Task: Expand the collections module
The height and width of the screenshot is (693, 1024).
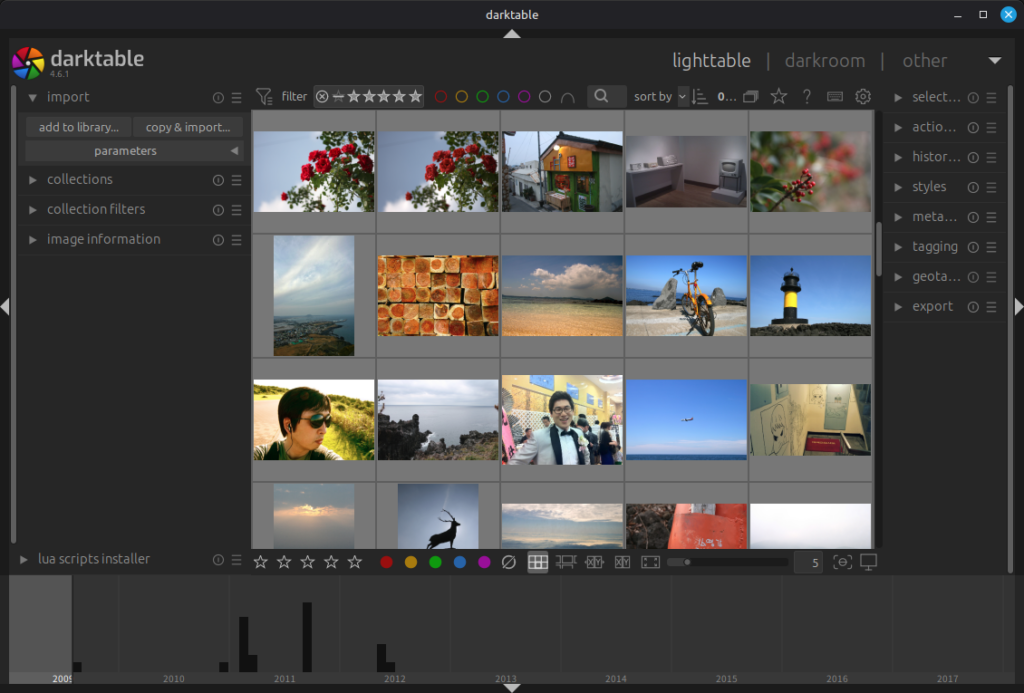Action: coord(80,180)
